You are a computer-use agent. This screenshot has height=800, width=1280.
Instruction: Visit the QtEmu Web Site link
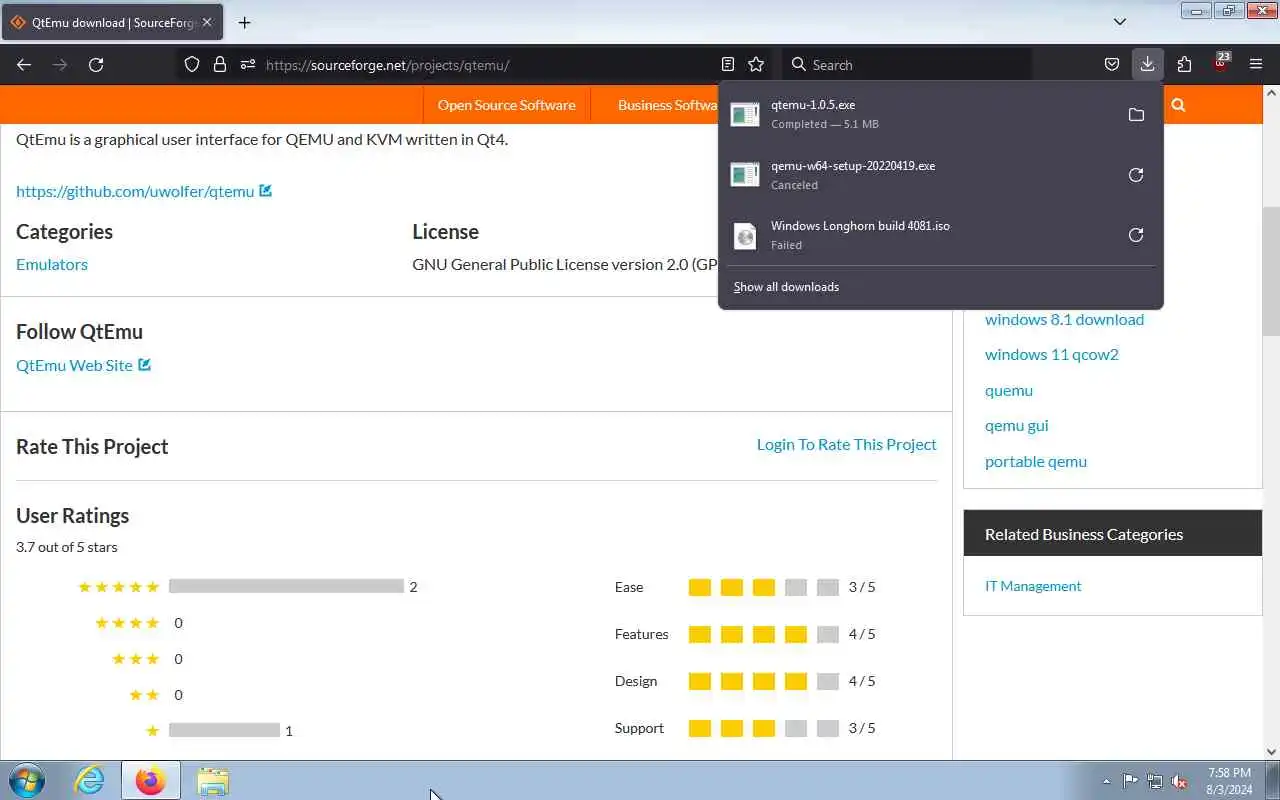coord(74,365)
